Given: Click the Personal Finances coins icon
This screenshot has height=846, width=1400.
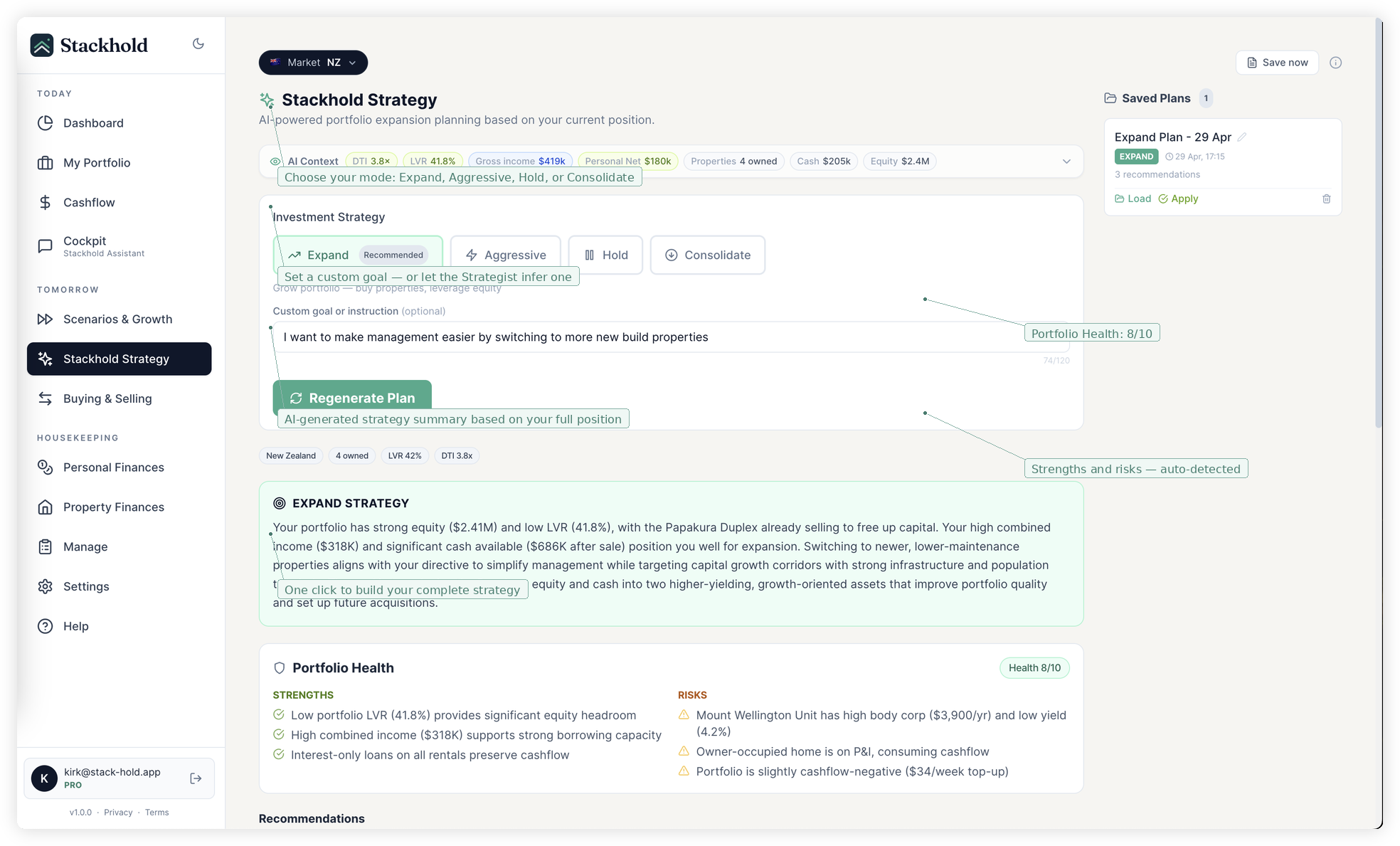Looking at the screenshot, I should pos(46,467).
